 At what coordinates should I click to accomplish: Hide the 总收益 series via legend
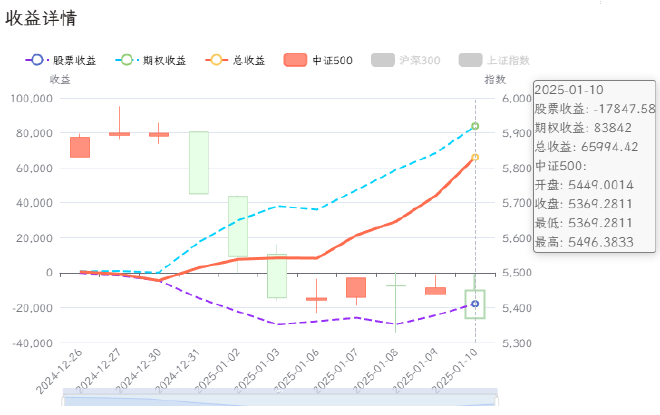(237, 61)
